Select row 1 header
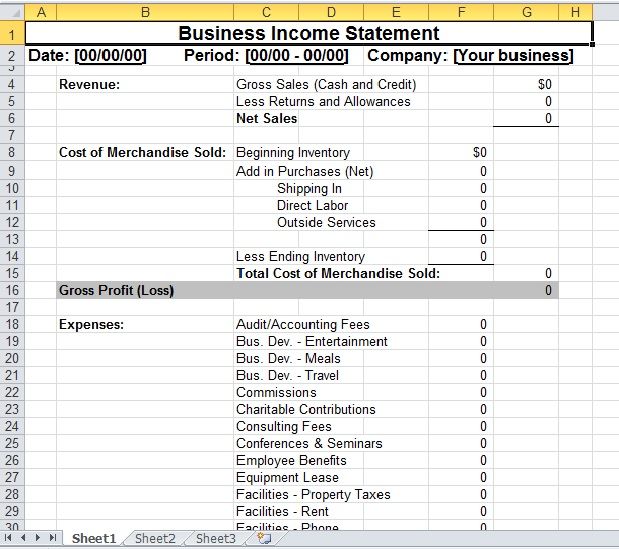Image resolution: width=619 pixels, height=549 pixels. (12, 33)
